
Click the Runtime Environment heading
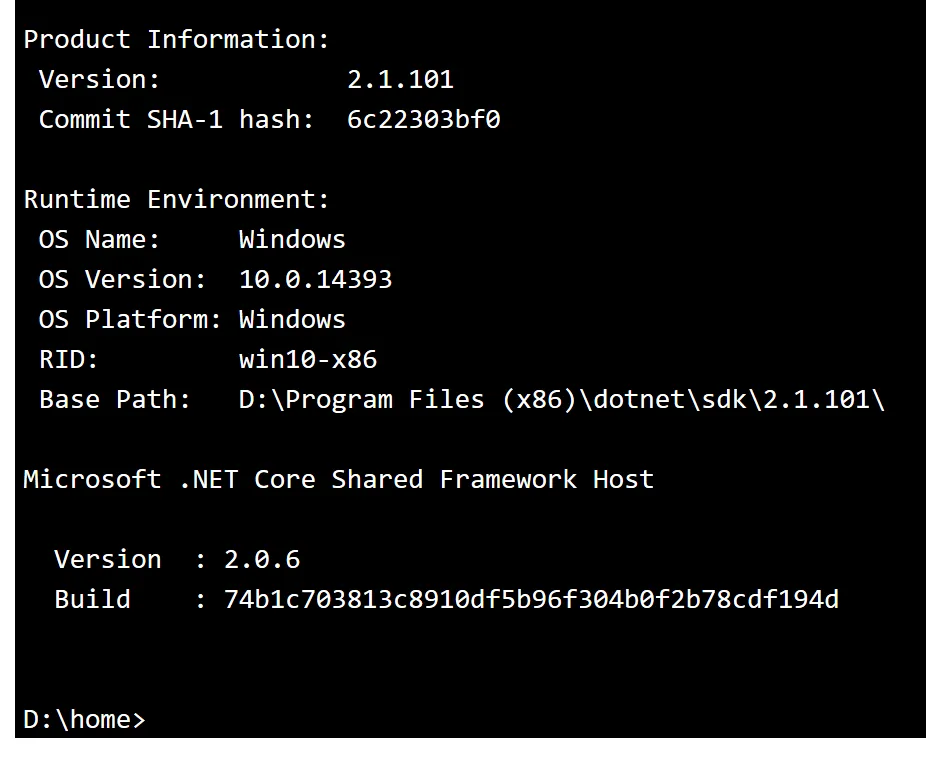pyautogui.click(x=176, y=200)
